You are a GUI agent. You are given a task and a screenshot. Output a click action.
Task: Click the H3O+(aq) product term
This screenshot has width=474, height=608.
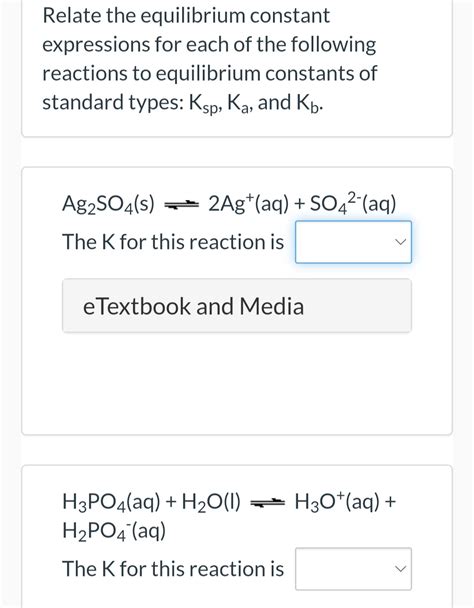pos(337,501)
